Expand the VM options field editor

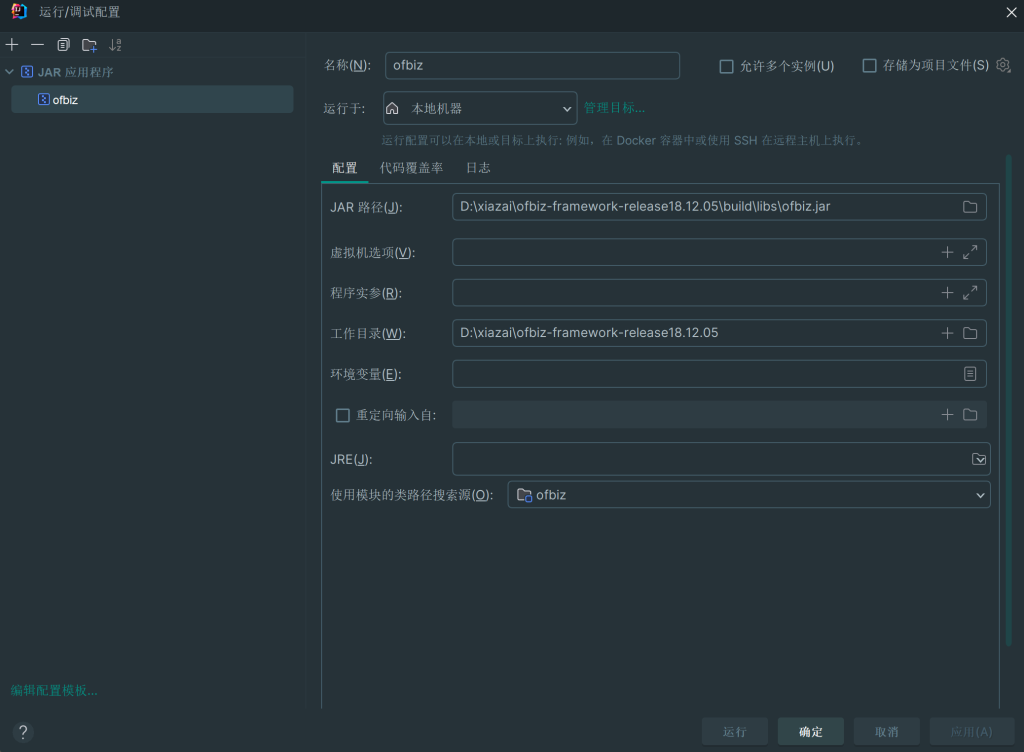(x=969, y=253)
